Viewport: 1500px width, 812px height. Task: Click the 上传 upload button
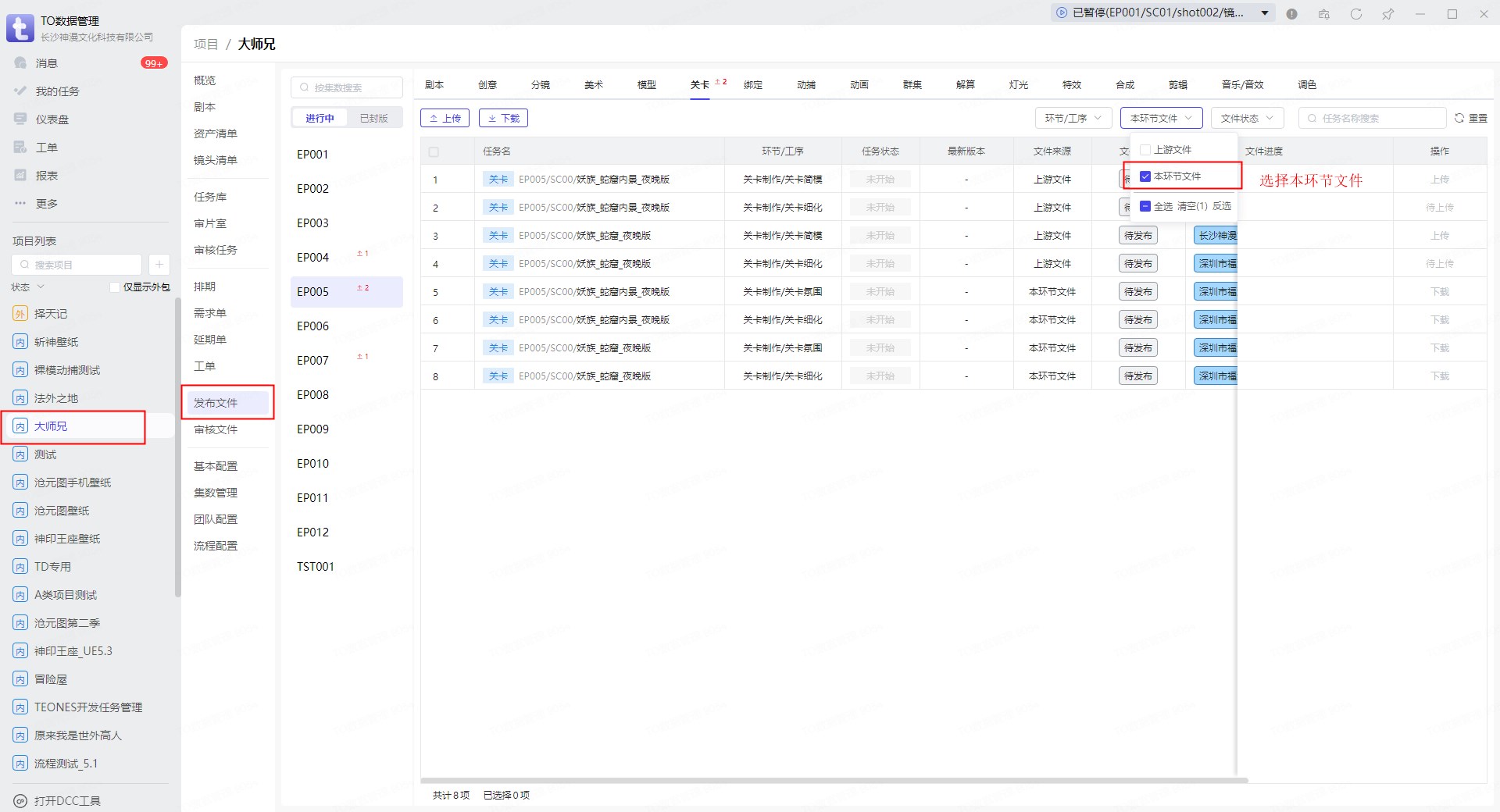point(445,119)
